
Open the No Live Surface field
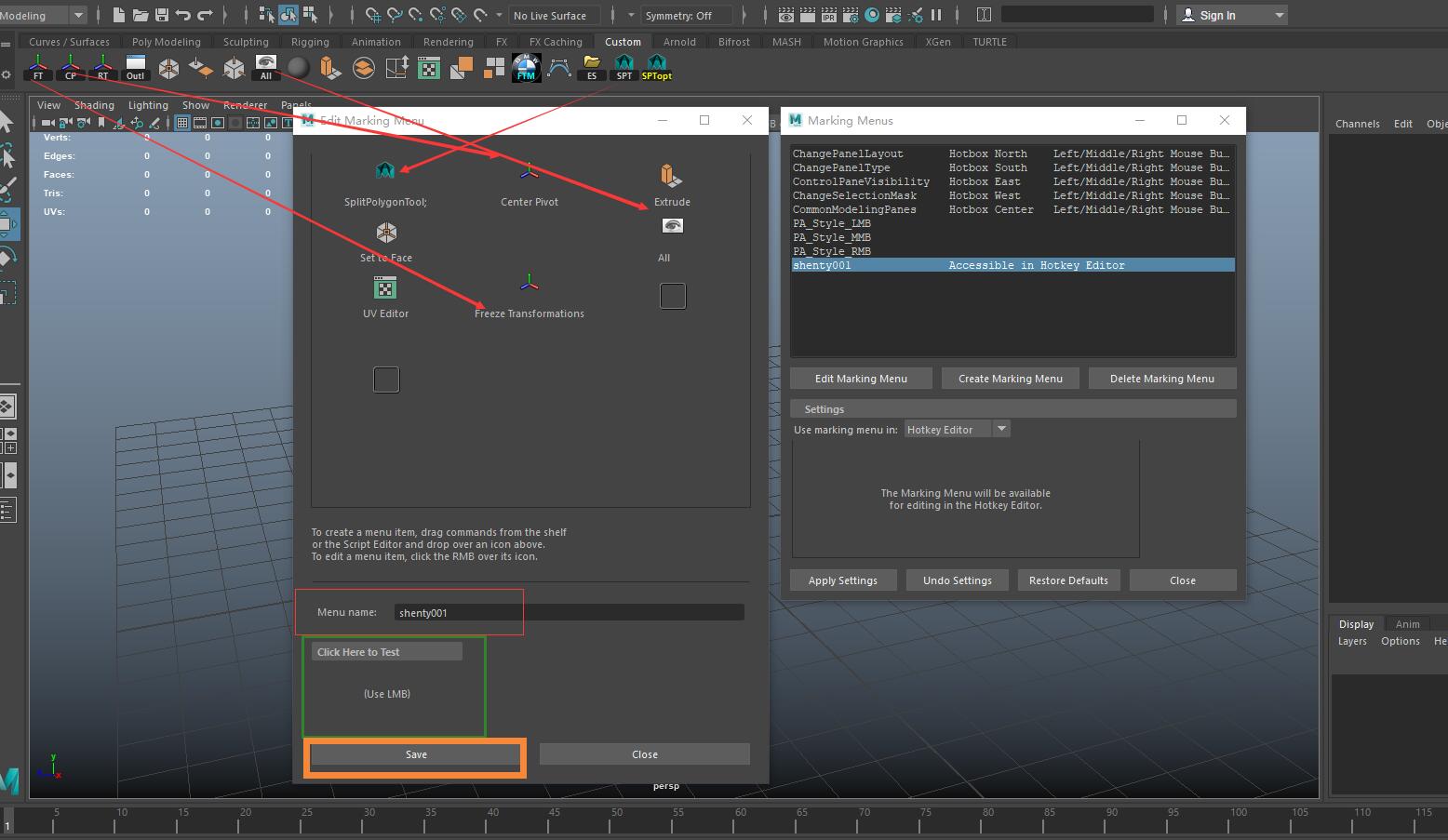coord(555,15)
